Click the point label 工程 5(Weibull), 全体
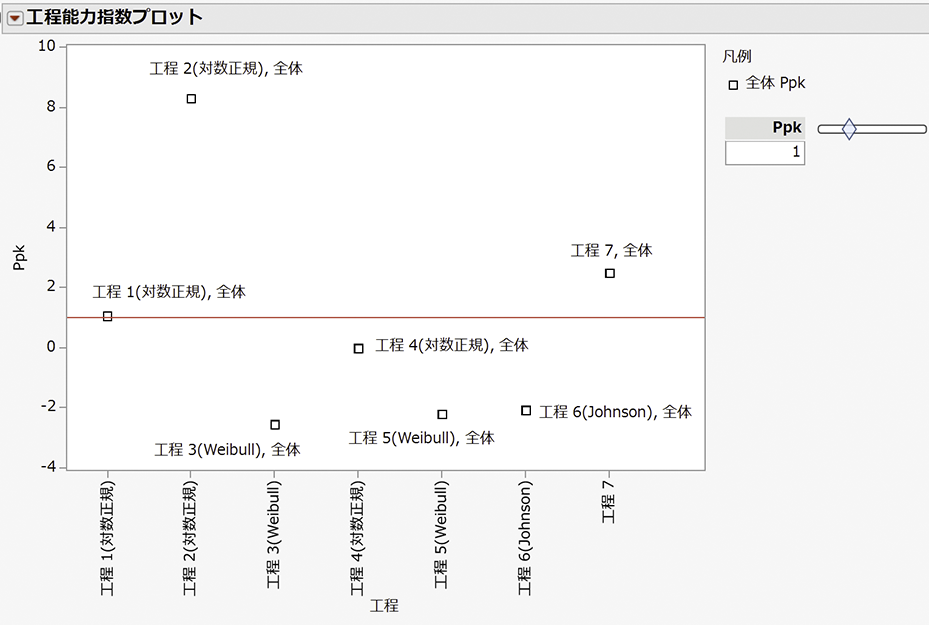The image size is (929, 625). (421, 438)
